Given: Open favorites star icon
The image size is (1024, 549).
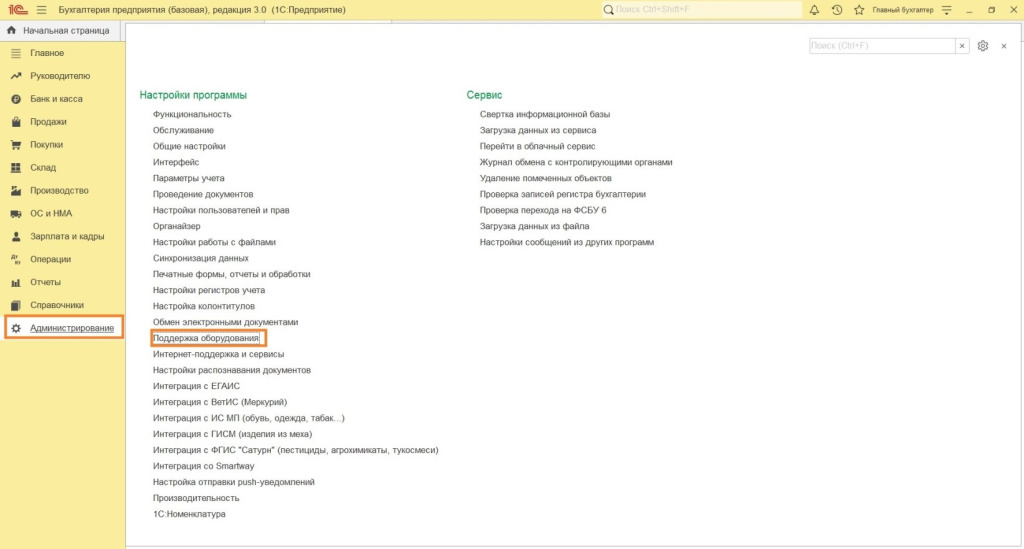Looking at the screenshot, I should (859, 10).
